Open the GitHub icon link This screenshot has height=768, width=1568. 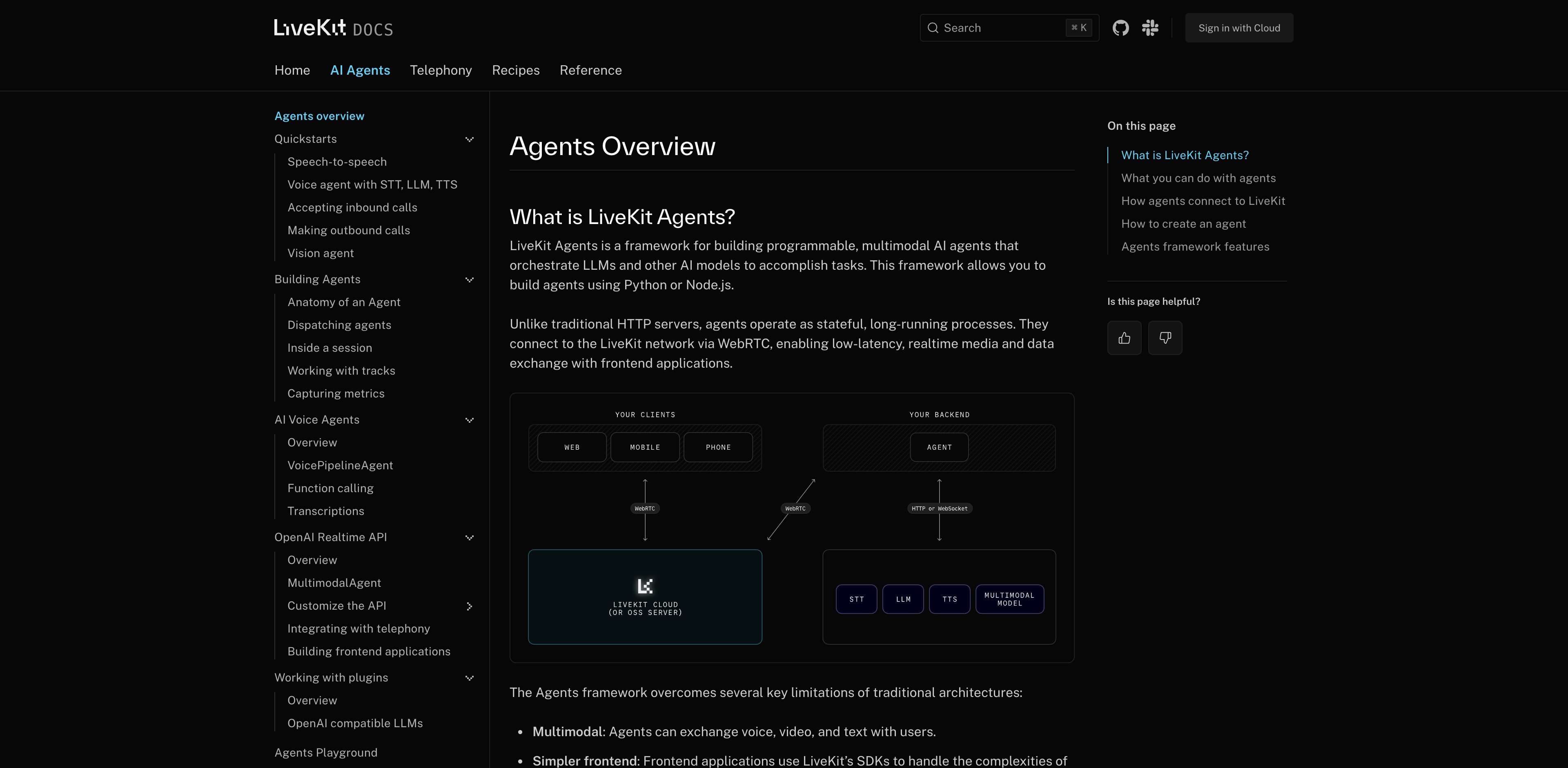tap(1120, 28)
